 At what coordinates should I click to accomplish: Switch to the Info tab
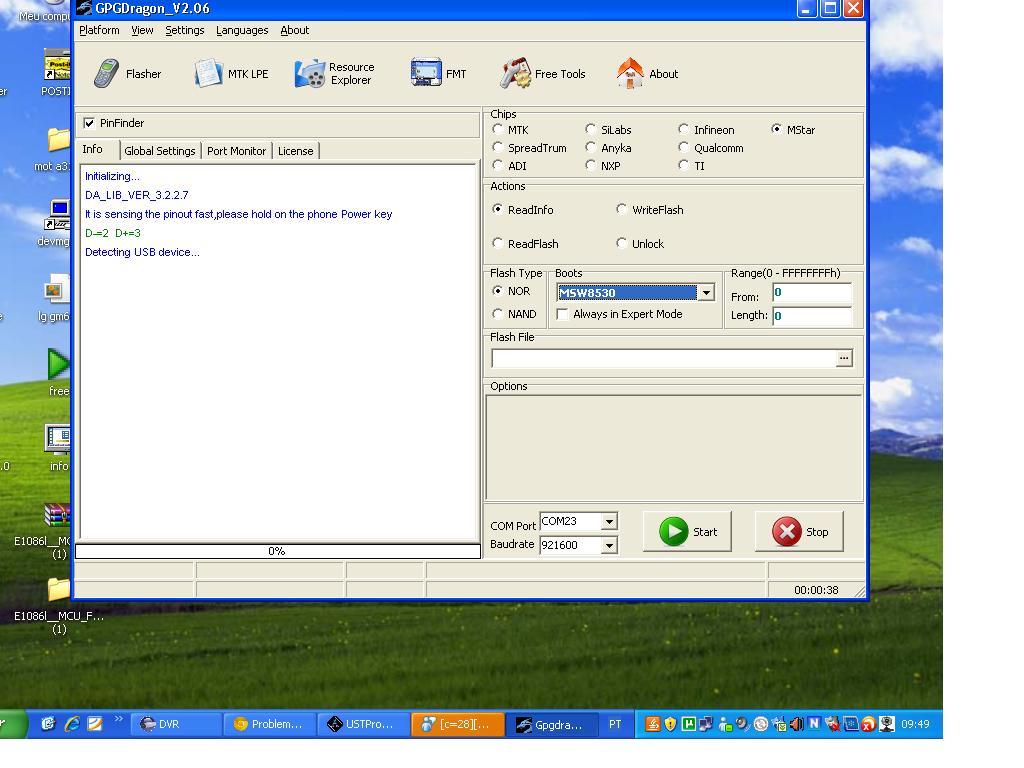pyautogui.click(x=98, y=150)
